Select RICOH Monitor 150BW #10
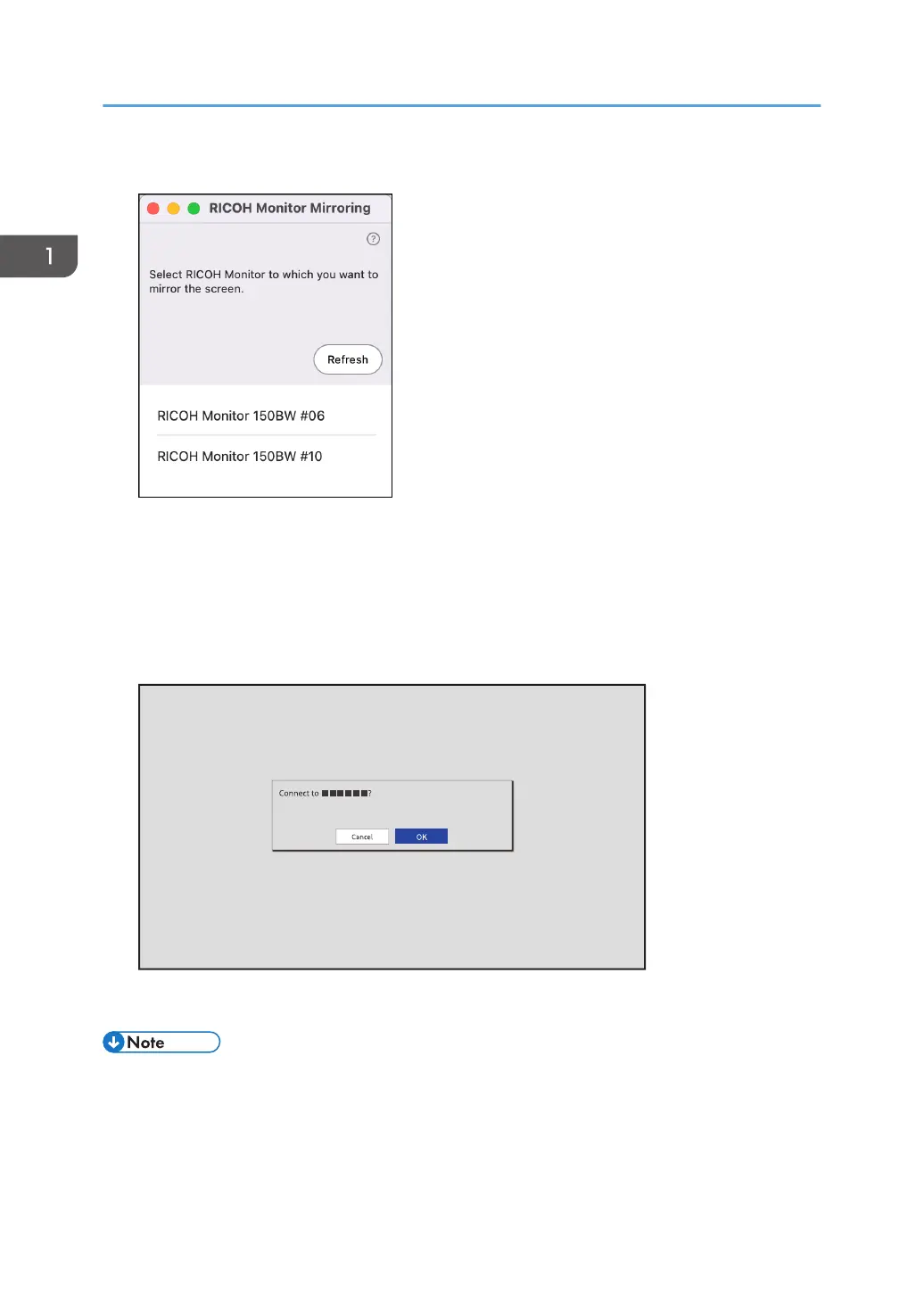This screenshot has width=924, height=1311. (266, 457)
